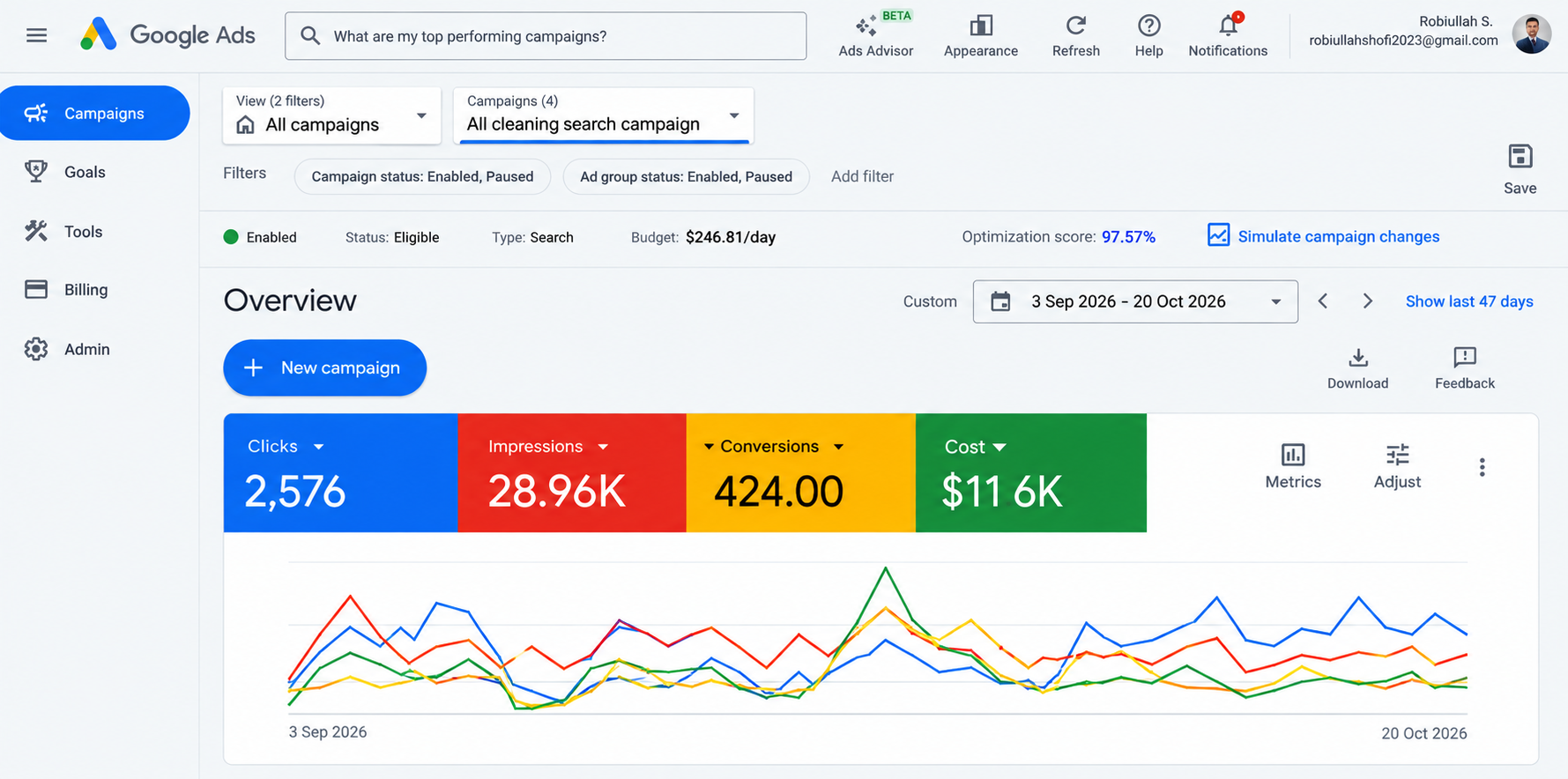Open the Adjust chart options
This screenshot has width=1568, height=779.
(1397, 466)
